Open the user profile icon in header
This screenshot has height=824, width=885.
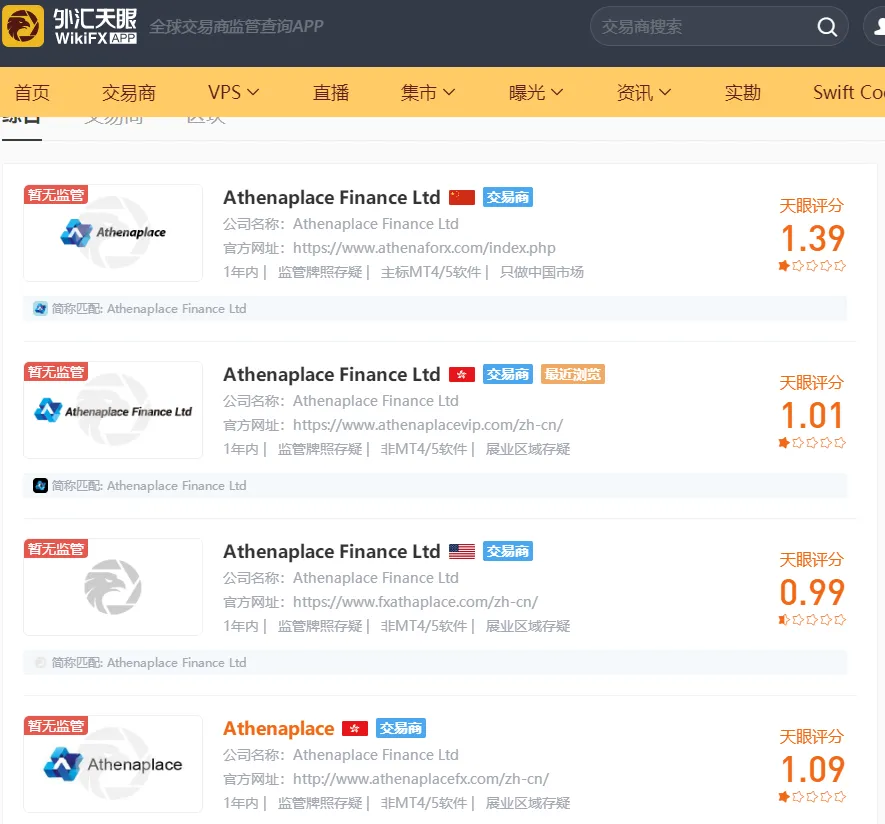click(877, 27)
